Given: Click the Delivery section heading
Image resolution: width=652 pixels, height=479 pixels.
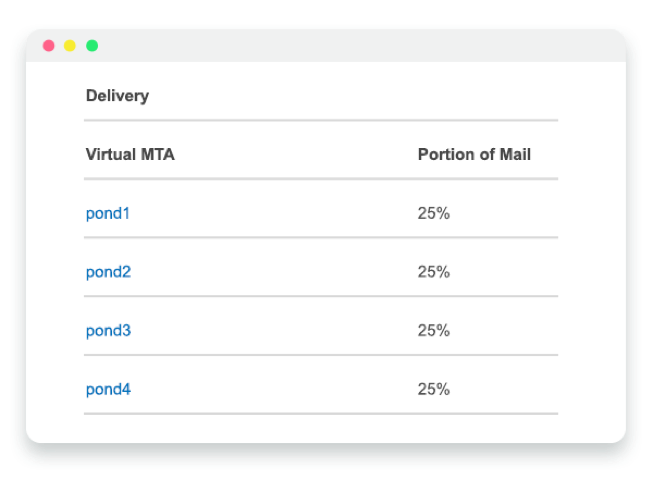Looking at the screenshot, I should click(117, 96).
